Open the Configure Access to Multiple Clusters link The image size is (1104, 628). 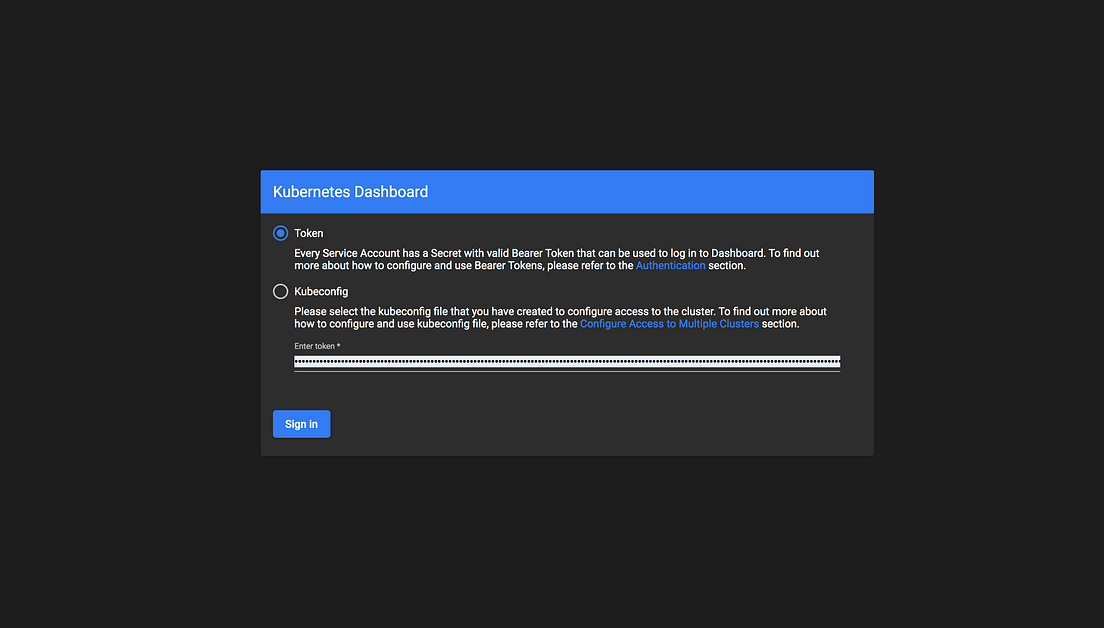669,323
